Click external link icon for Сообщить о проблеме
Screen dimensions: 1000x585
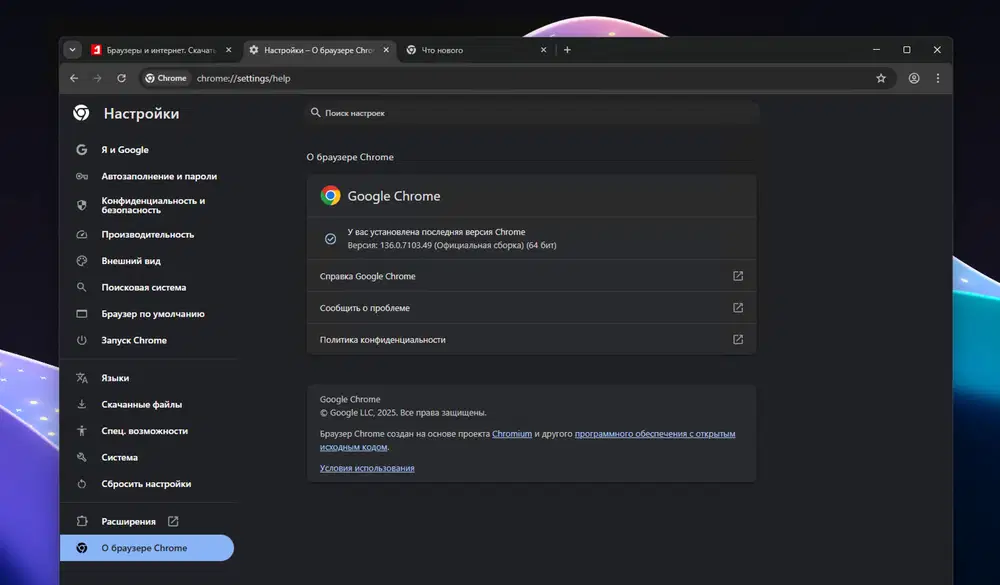click(738, 307)
